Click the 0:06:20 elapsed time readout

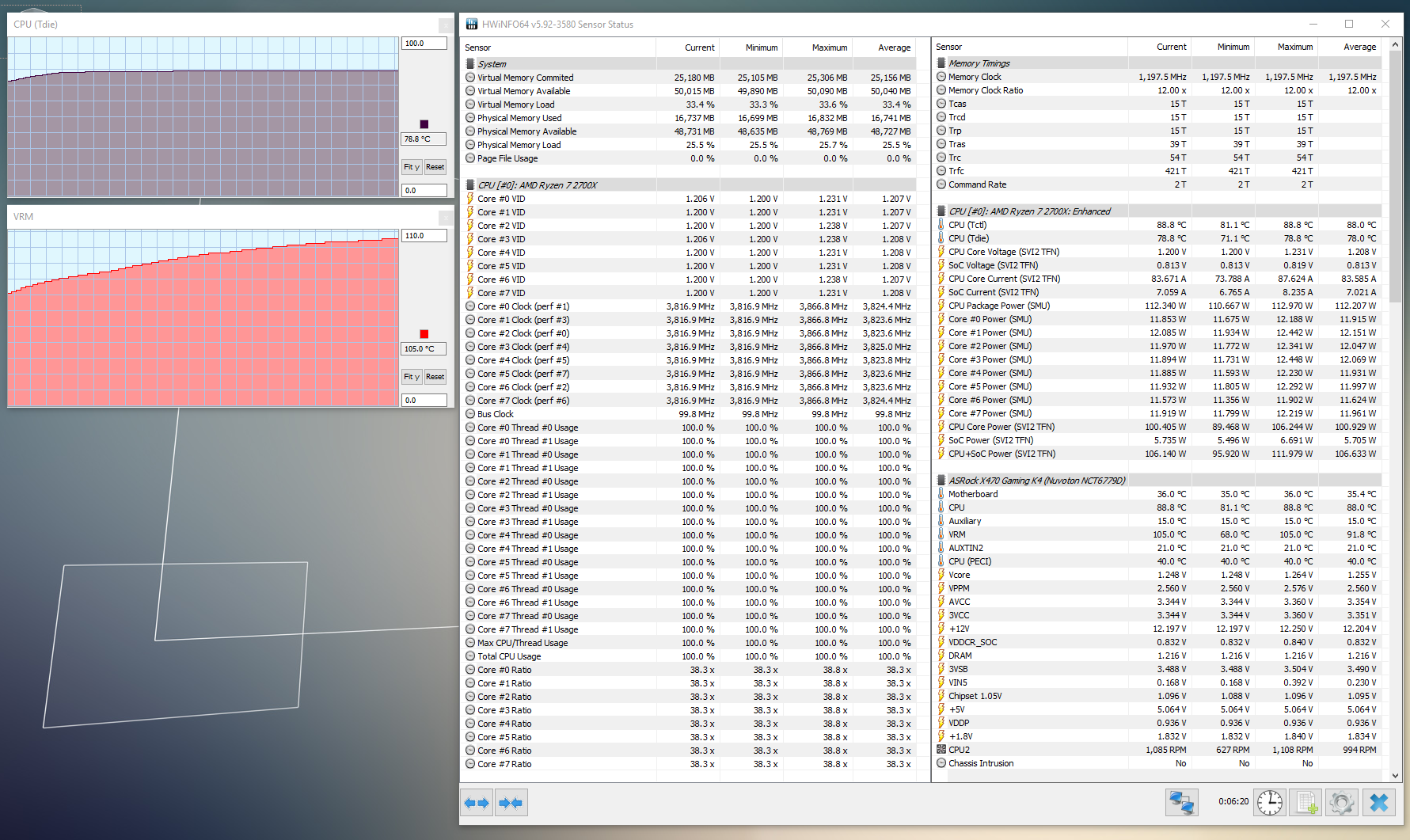pyautogui.click(x=1233, y=802)
